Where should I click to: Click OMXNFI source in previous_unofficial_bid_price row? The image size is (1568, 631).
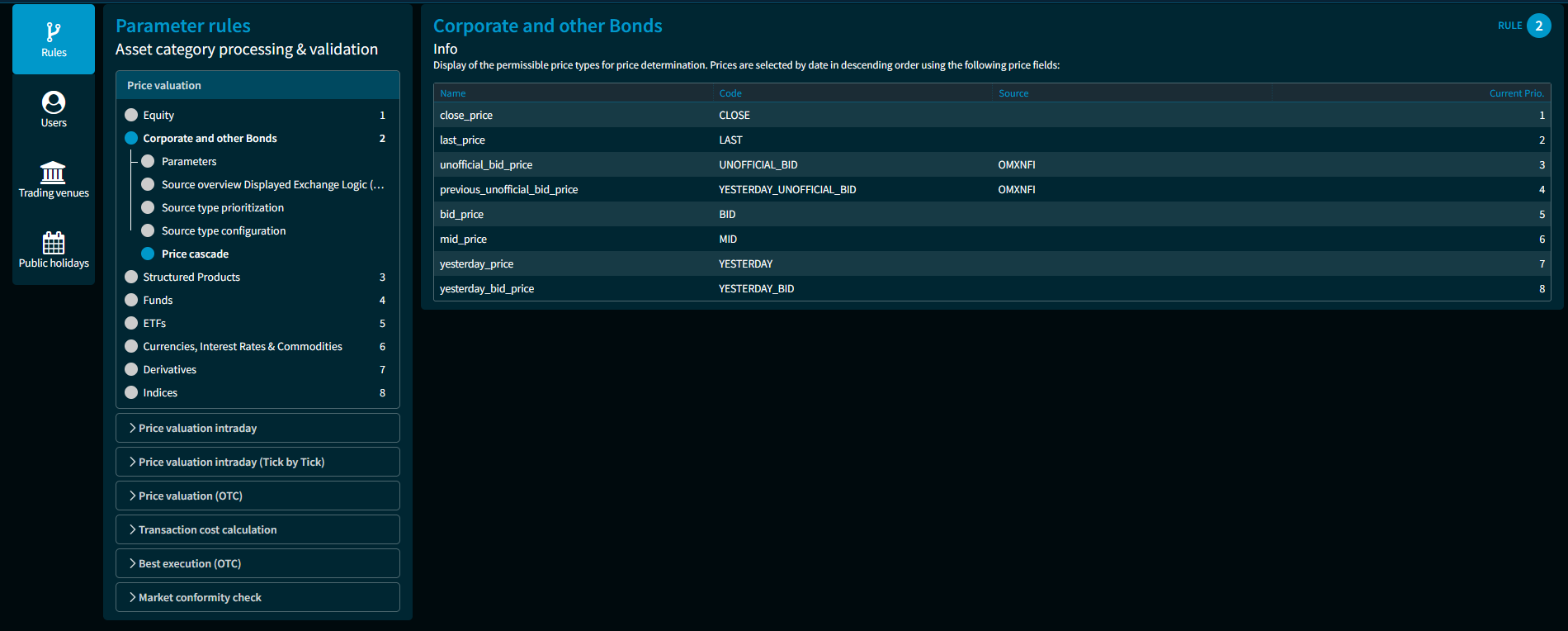tap(1017, 189)
